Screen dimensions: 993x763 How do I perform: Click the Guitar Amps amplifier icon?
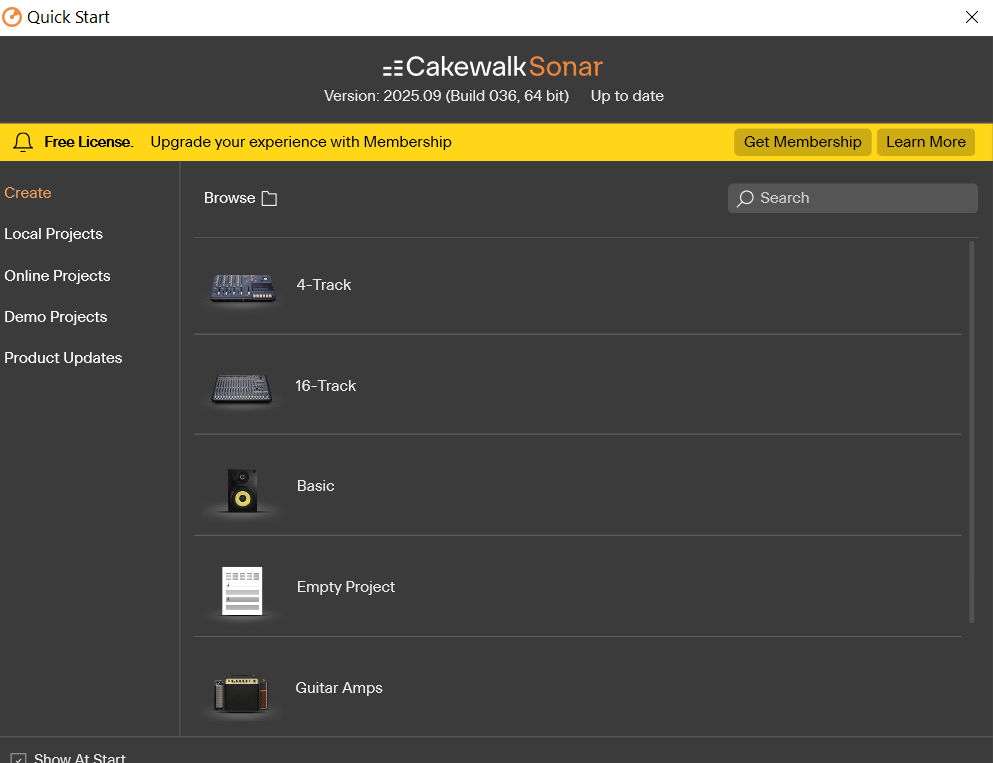tap(242, 693)
